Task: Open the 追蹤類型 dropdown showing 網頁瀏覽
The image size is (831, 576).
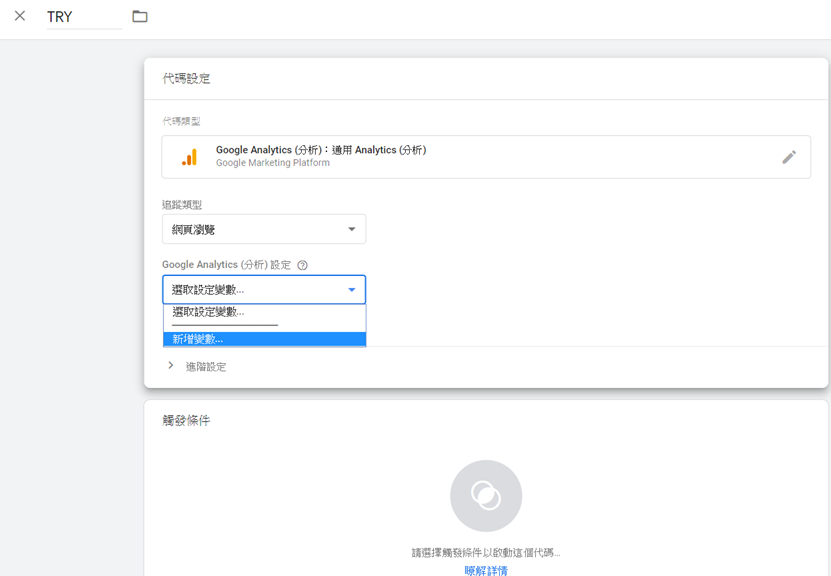Action: [x=264, y=229]
